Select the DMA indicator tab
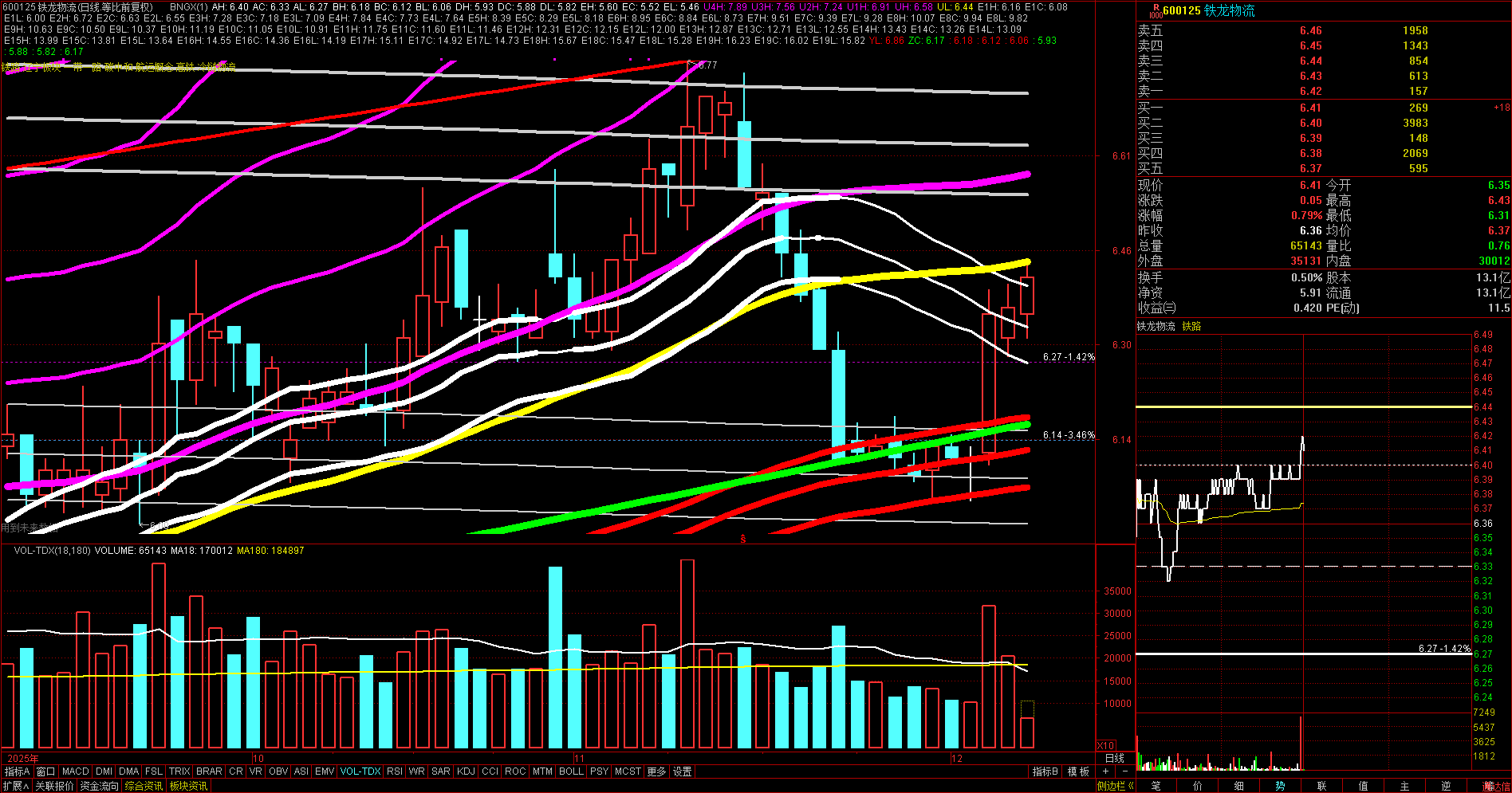Screen dimensions: 1512x793 129,771
